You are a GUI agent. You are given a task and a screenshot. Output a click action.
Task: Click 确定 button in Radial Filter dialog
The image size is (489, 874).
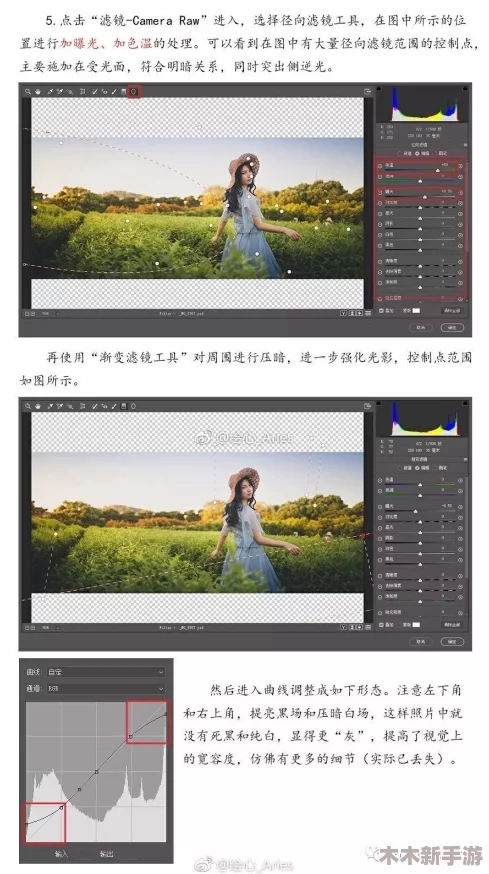click(452, 328)
